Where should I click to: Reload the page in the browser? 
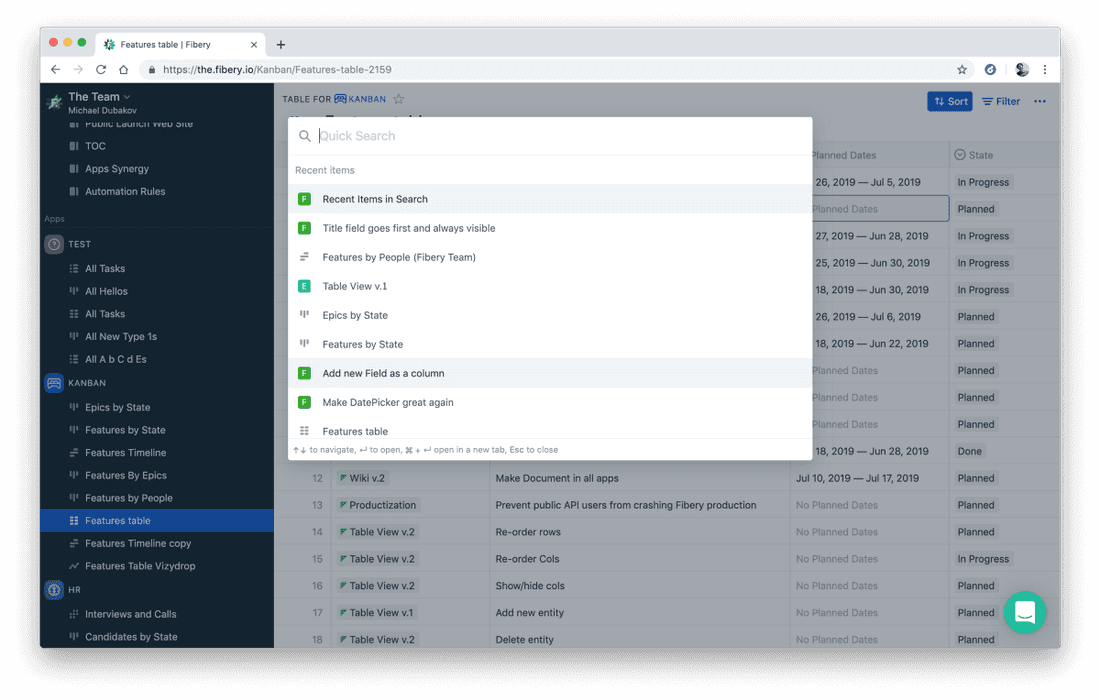pos(101,70)
